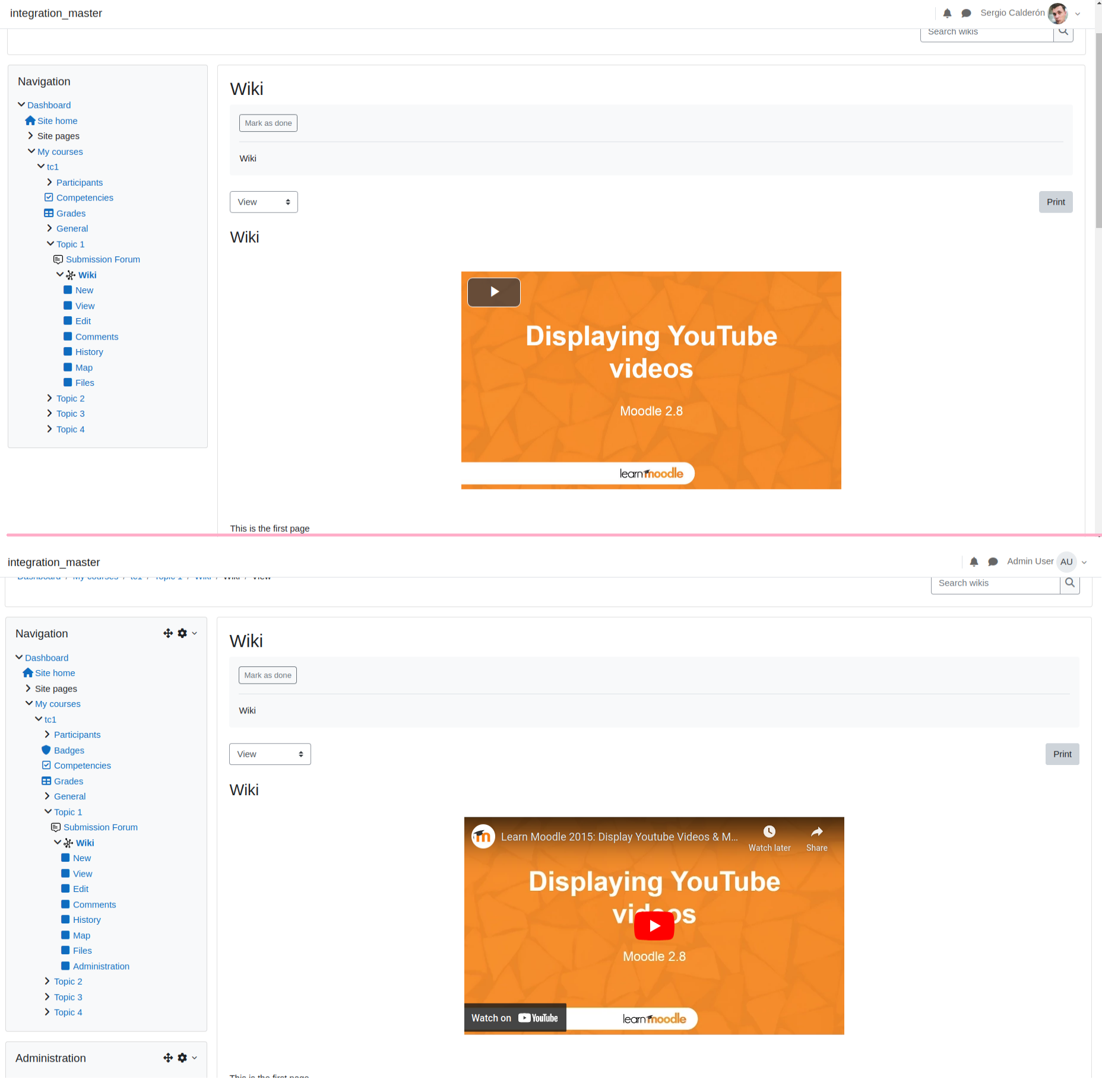The image size is (1102, 1092).
Task: Open Files link in lower navigation
Action: pyautogui.click(x=83, y=951)
